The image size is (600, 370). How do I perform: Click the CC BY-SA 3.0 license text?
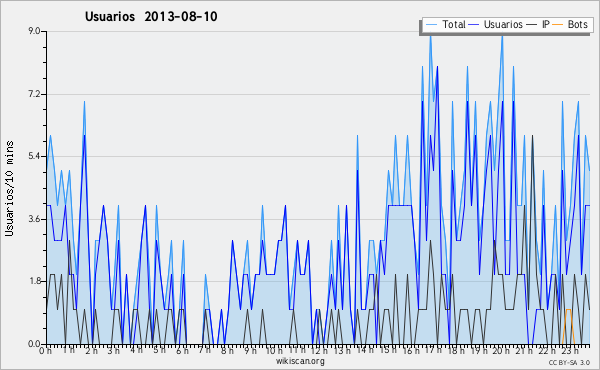click(569, 362)
